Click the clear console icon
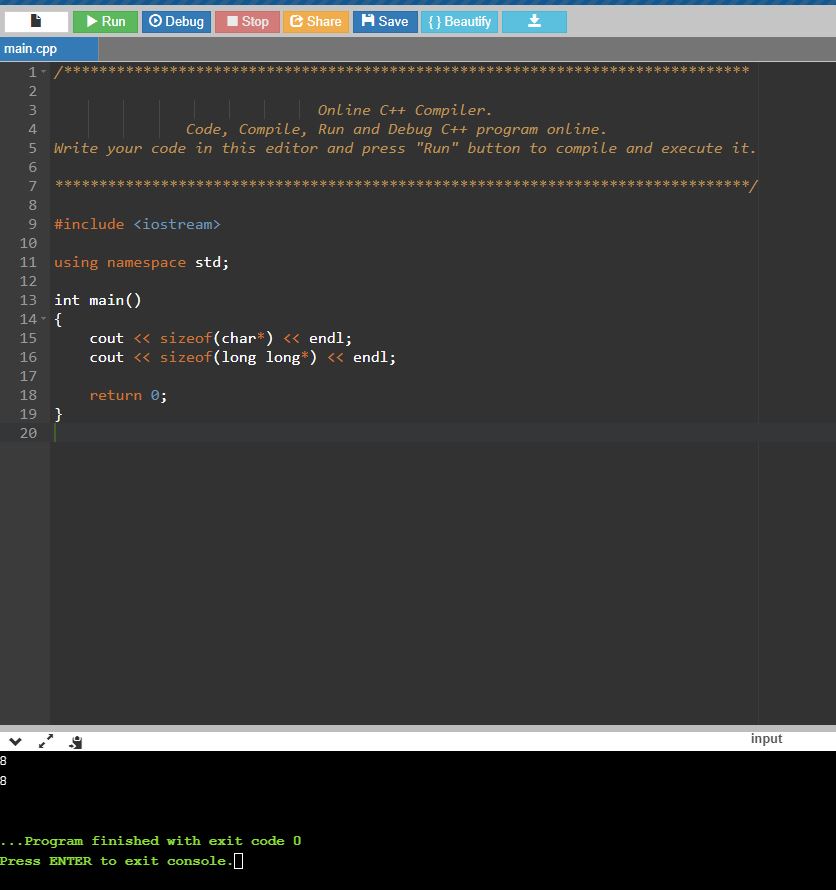836x890 pixels. click(x=76, y=742)
